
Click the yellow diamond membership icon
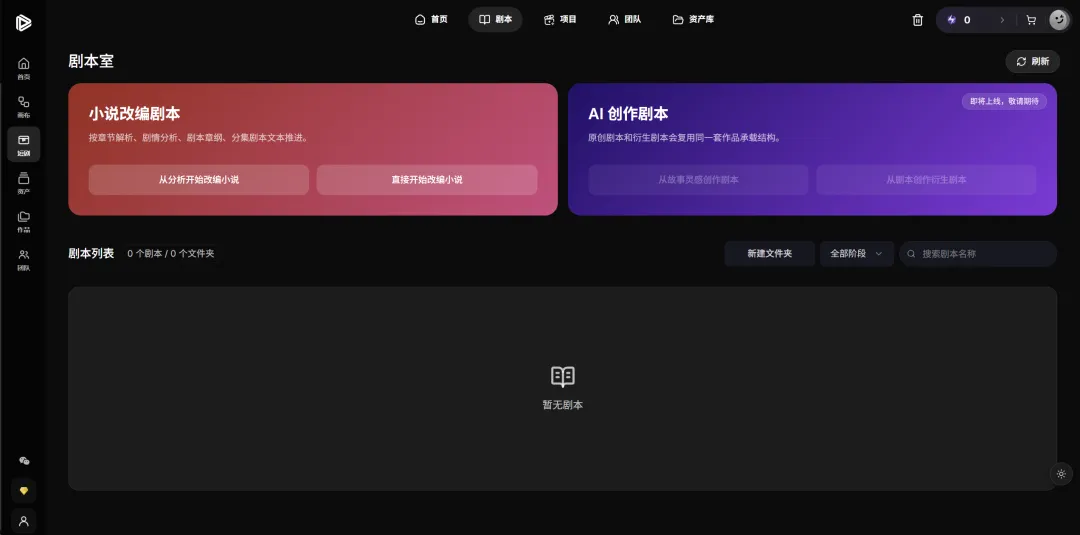point(23,491)
